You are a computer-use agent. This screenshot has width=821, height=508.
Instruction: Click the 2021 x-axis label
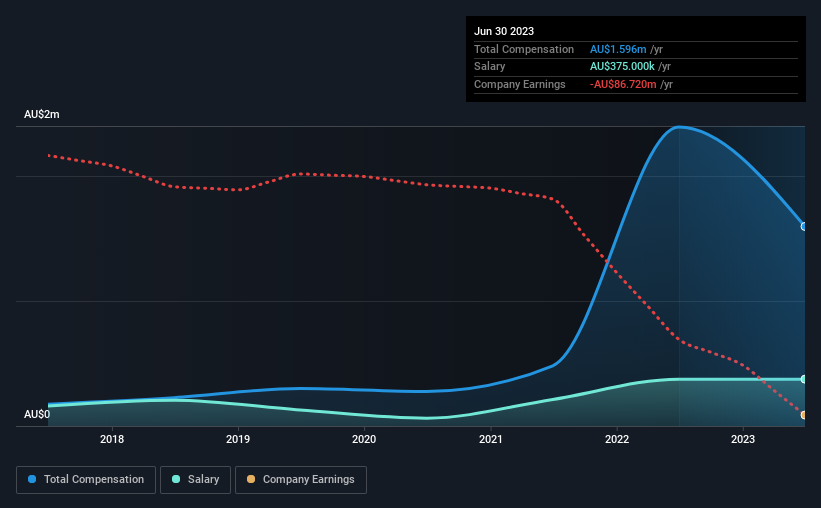(x=491, y=439)
